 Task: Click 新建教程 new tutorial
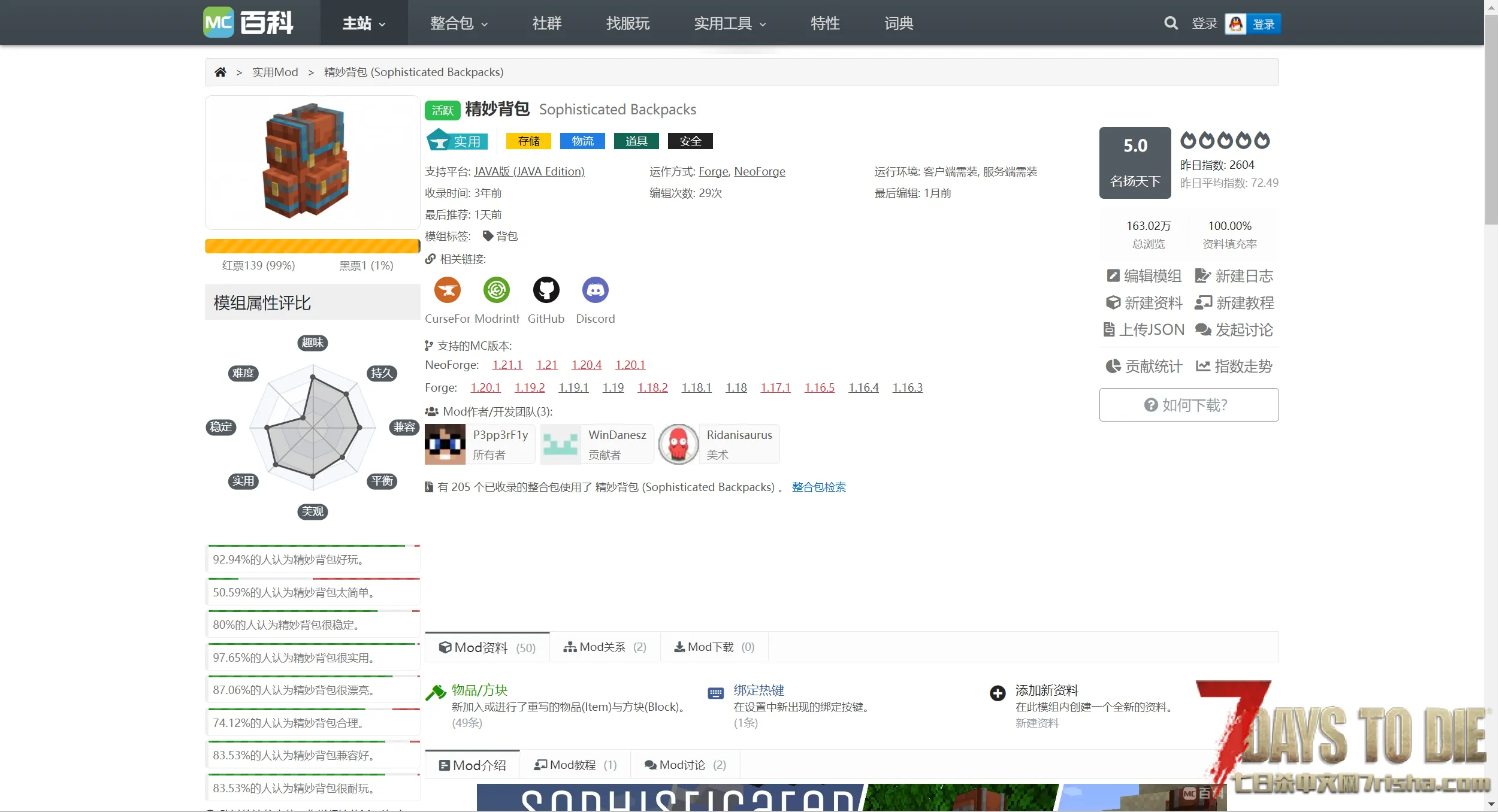(1234, 303)
